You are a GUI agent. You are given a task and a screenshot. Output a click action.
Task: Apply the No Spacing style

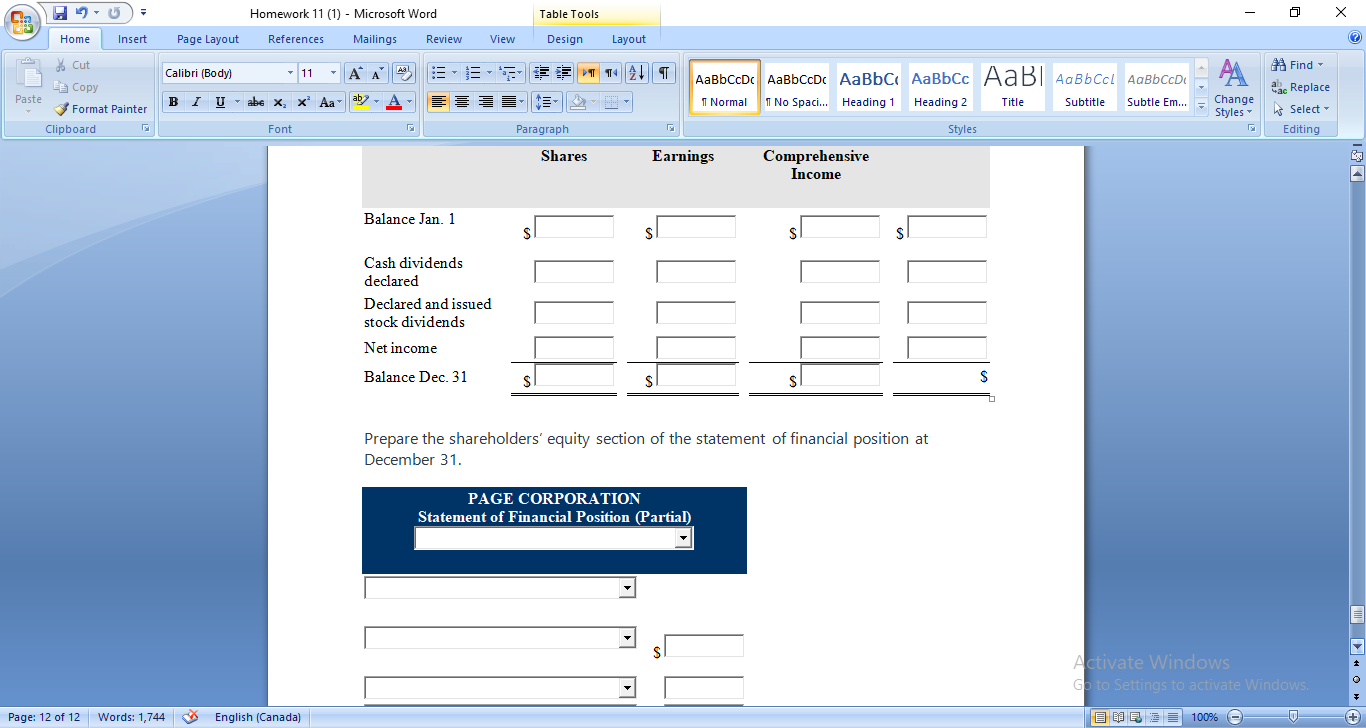[x=796, y=86]
